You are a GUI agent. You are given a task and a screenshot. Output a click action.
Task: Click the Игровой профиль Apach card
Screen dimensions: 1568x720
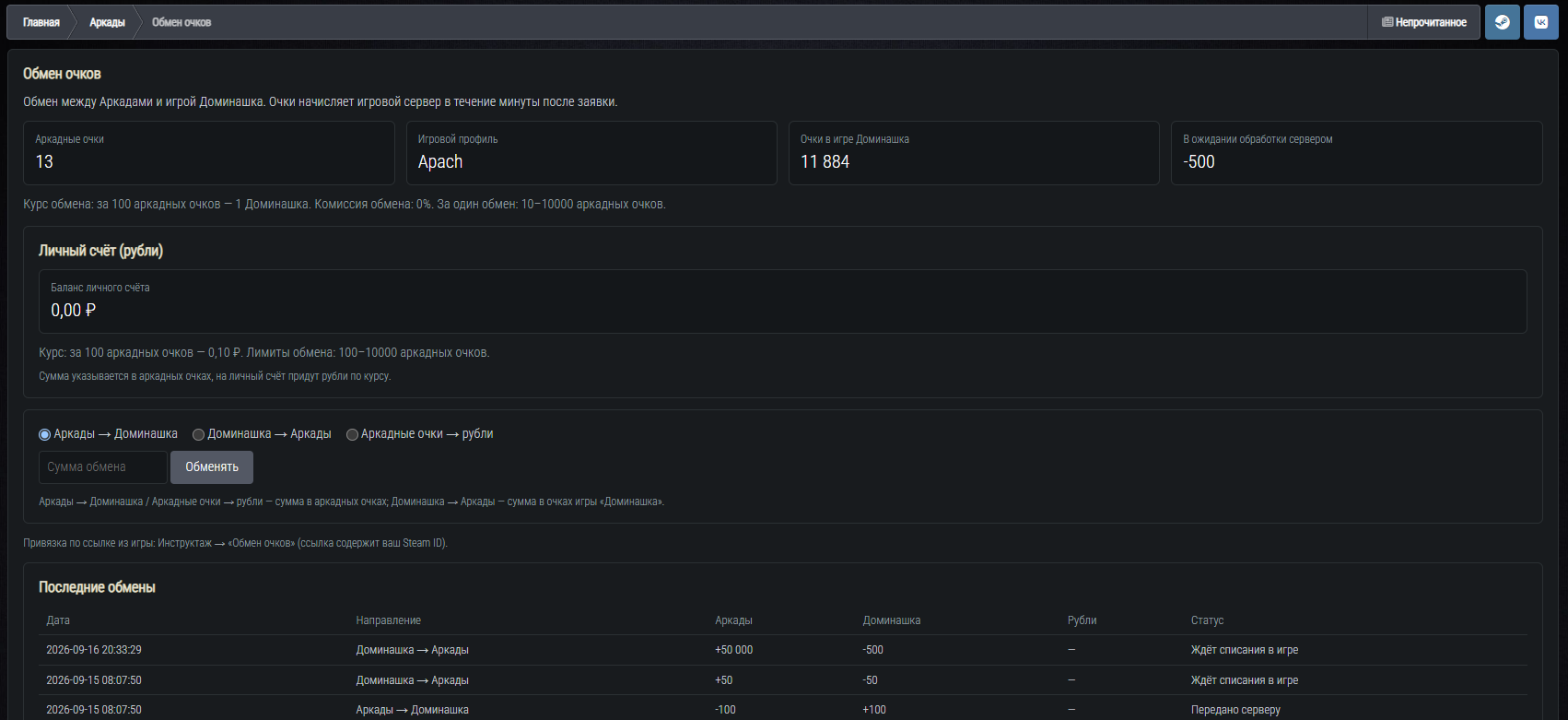[591, 153]
